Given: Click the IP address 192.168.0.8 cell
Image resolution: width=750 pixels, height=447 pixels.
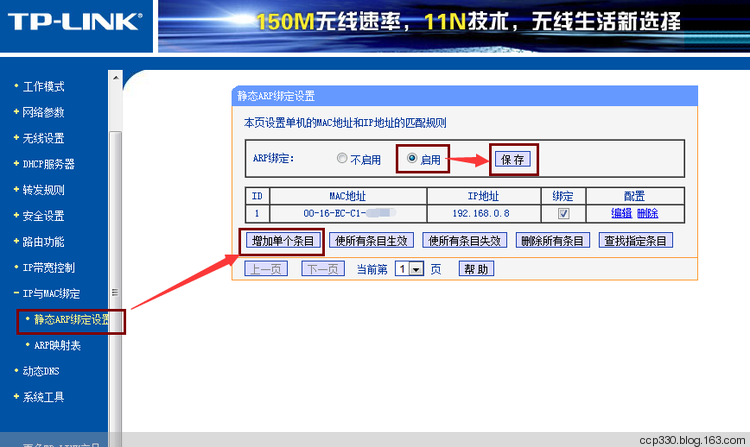Looking at the screenshot, I should pyautogui.click(x=484, y=213).
